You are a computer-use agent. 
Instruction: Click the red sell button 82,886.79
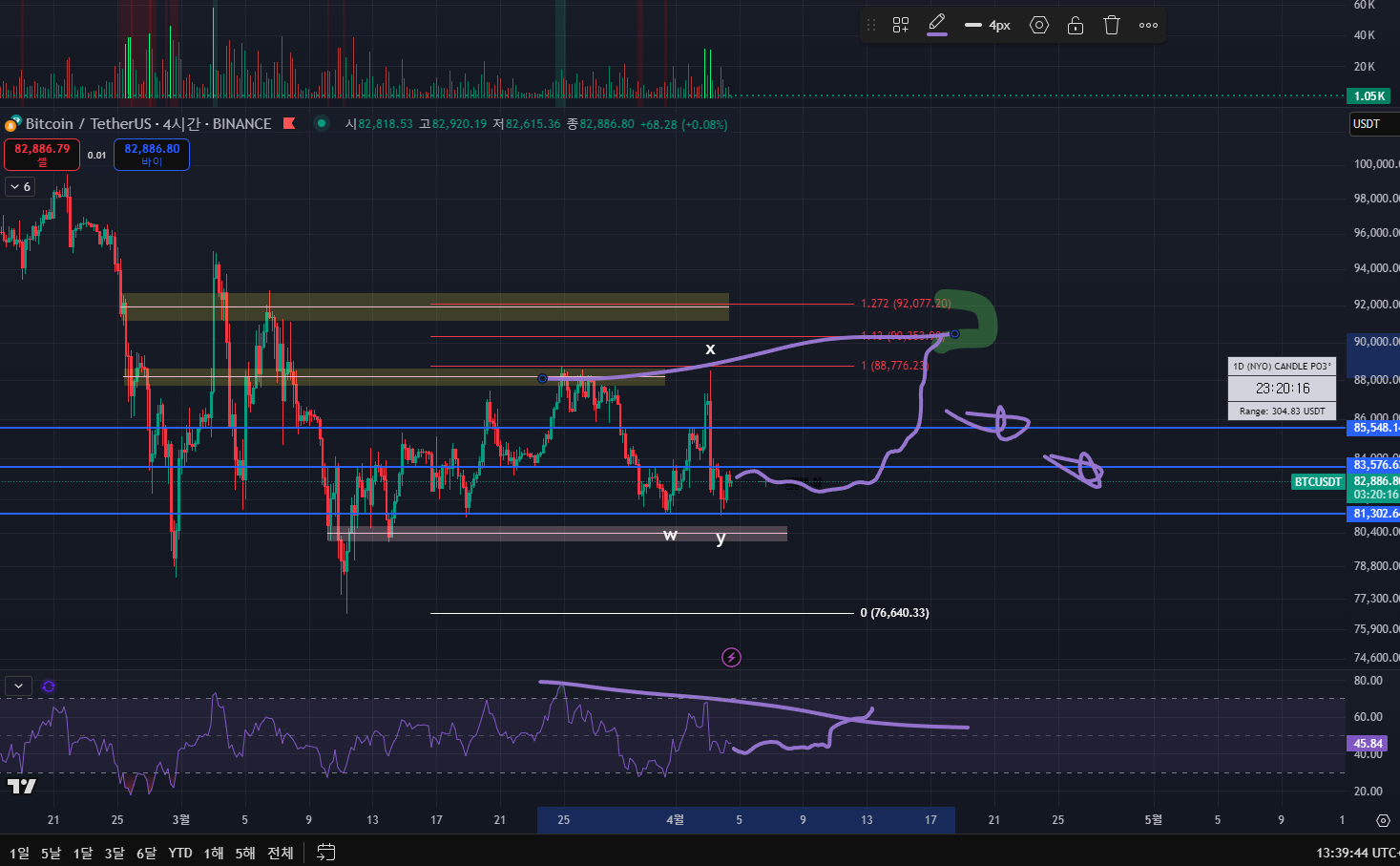click(x=42, y=154)
